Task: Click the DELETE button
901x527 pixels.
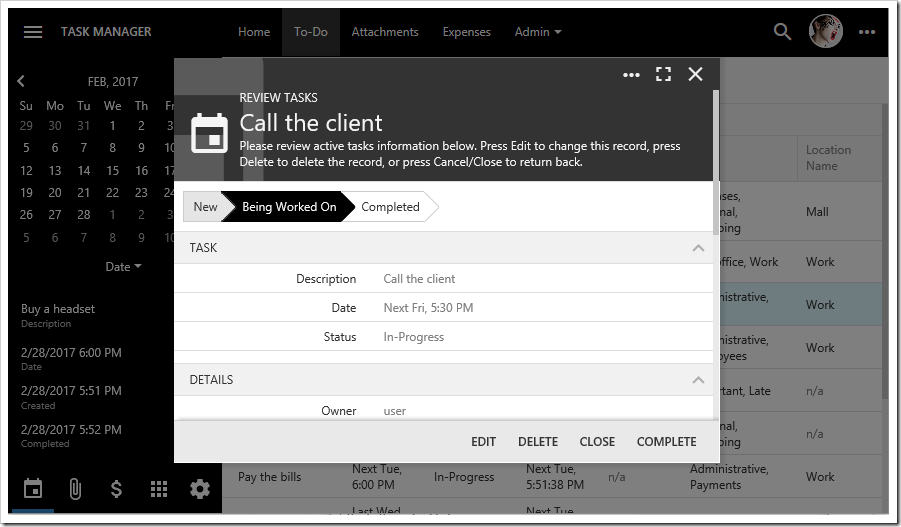Action: click(538, 442)
